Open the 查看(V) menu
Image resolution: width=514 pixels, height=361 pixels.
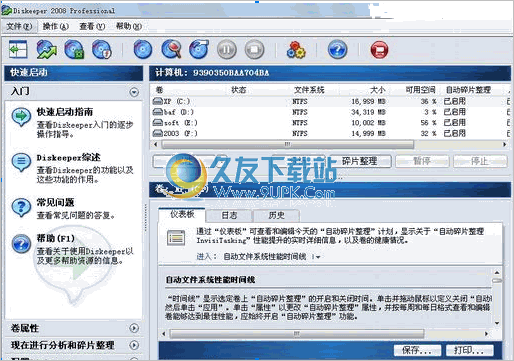pos(92,26)
